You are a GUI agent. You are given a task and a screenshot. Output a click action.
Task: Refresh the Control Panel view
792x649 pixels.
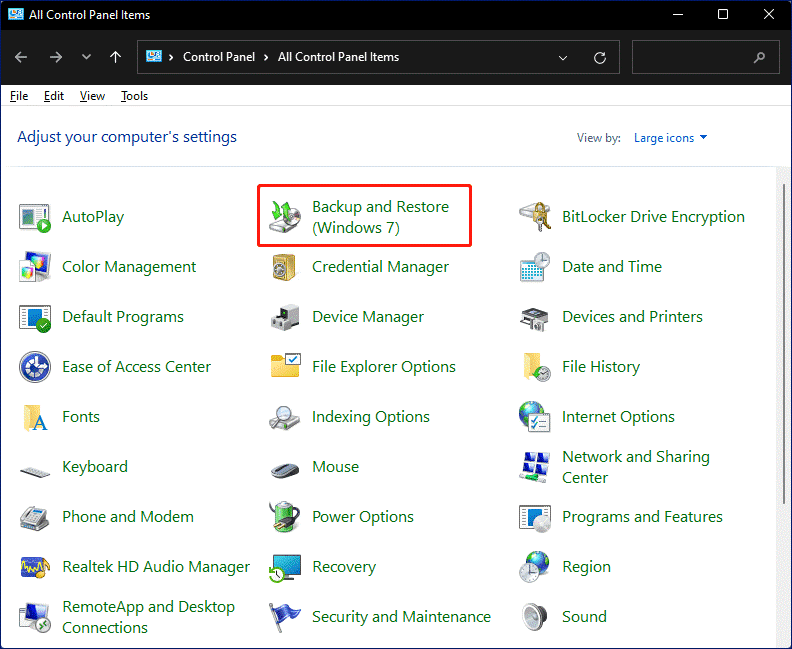tap(600, 58)
